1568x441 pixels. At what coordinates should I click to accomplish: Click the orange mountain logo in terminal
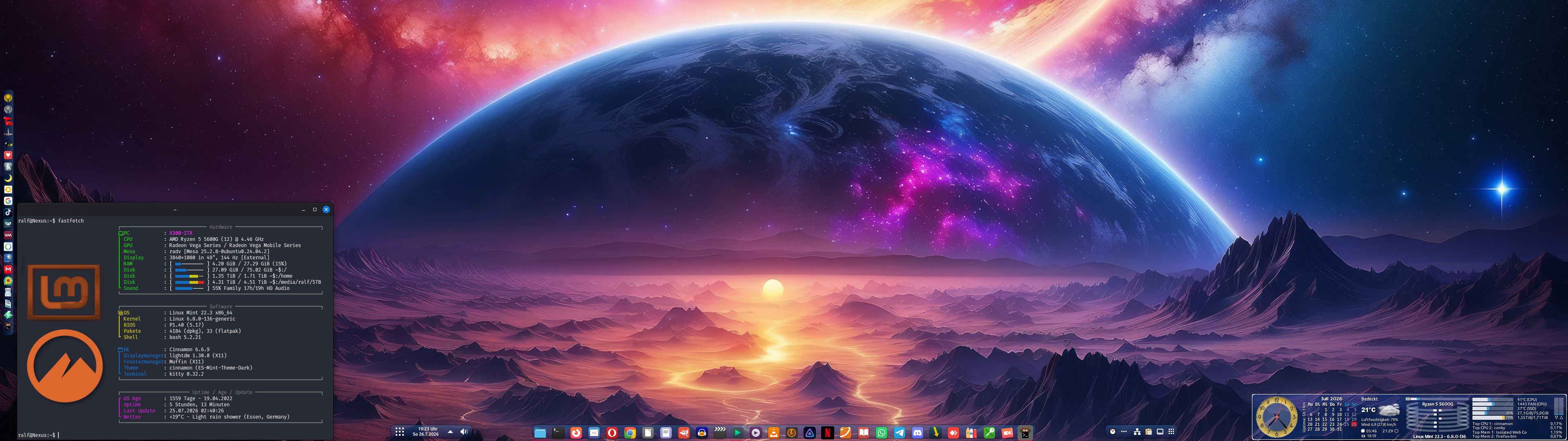(65, 366)
